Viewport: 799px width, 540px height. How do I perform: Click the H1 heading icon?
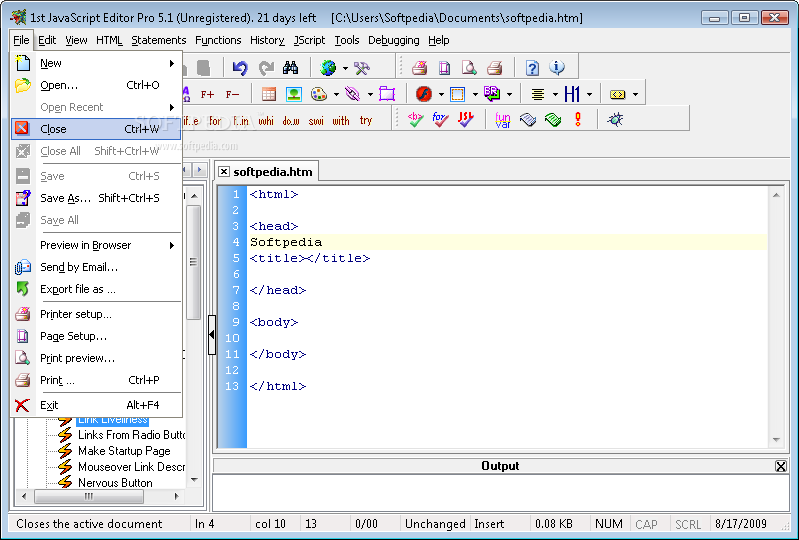click(x=572, y=94)
